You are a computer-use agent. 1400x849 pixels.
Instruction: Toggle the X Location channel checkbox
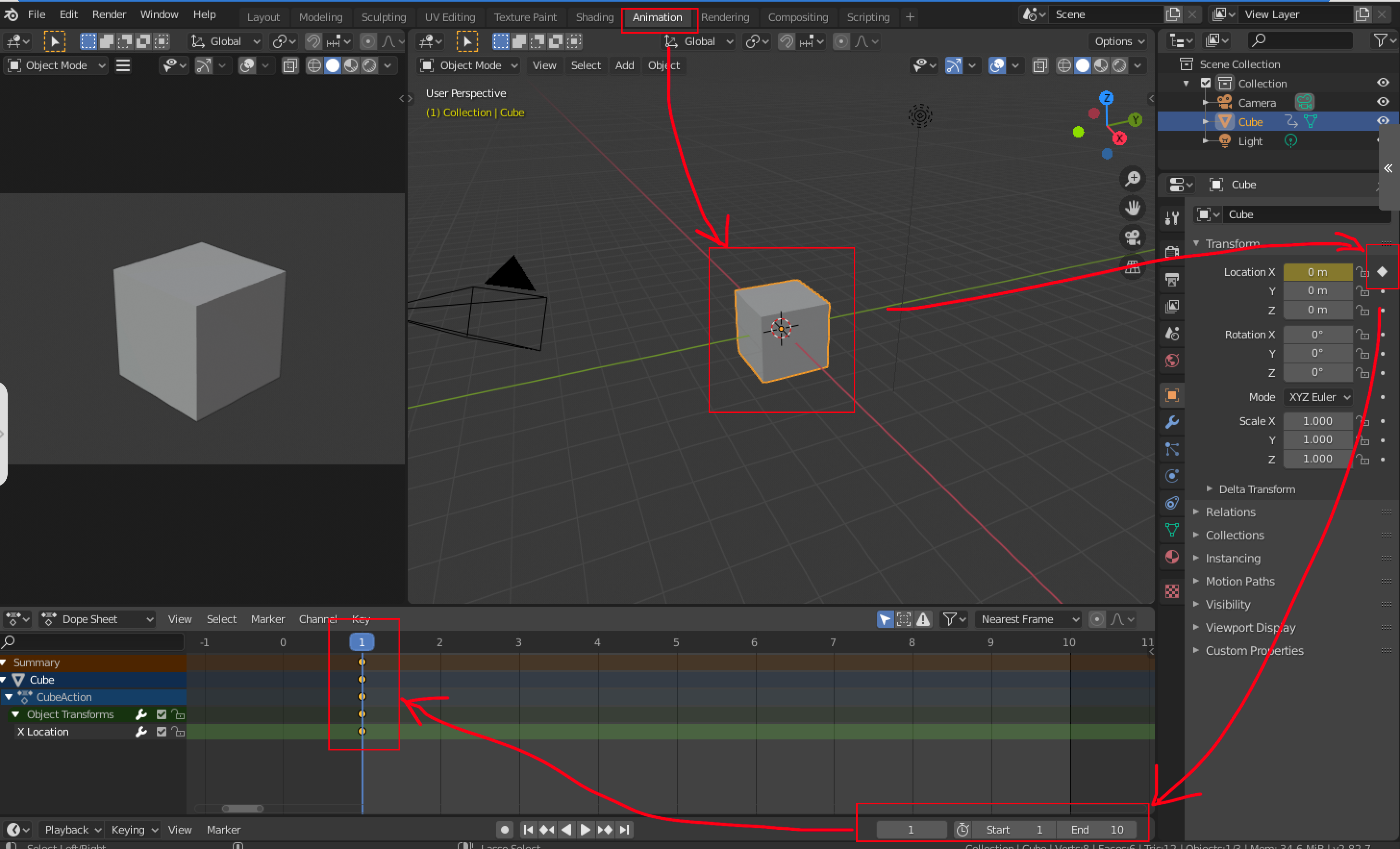162,731
